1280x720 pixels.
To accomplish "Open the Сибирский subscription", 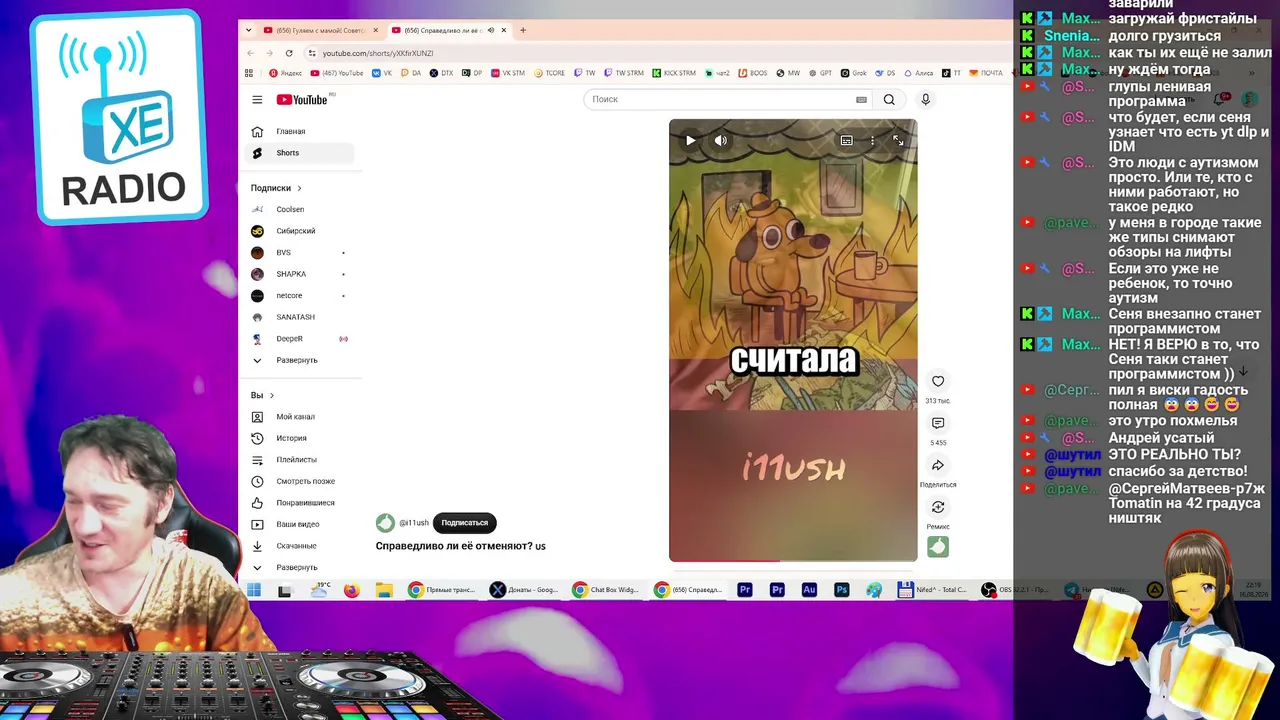I will pyautogui.click(x=300, y=231).
